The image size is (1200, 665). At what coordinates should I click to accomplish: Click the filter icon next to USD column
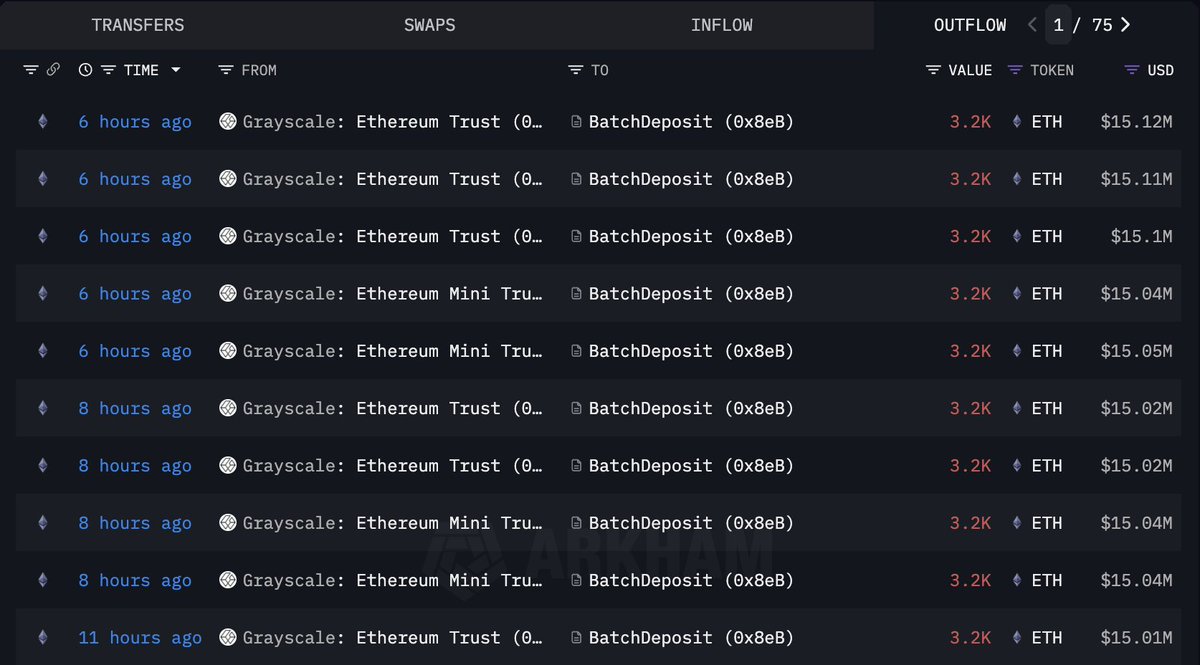tap(1131, 70)
